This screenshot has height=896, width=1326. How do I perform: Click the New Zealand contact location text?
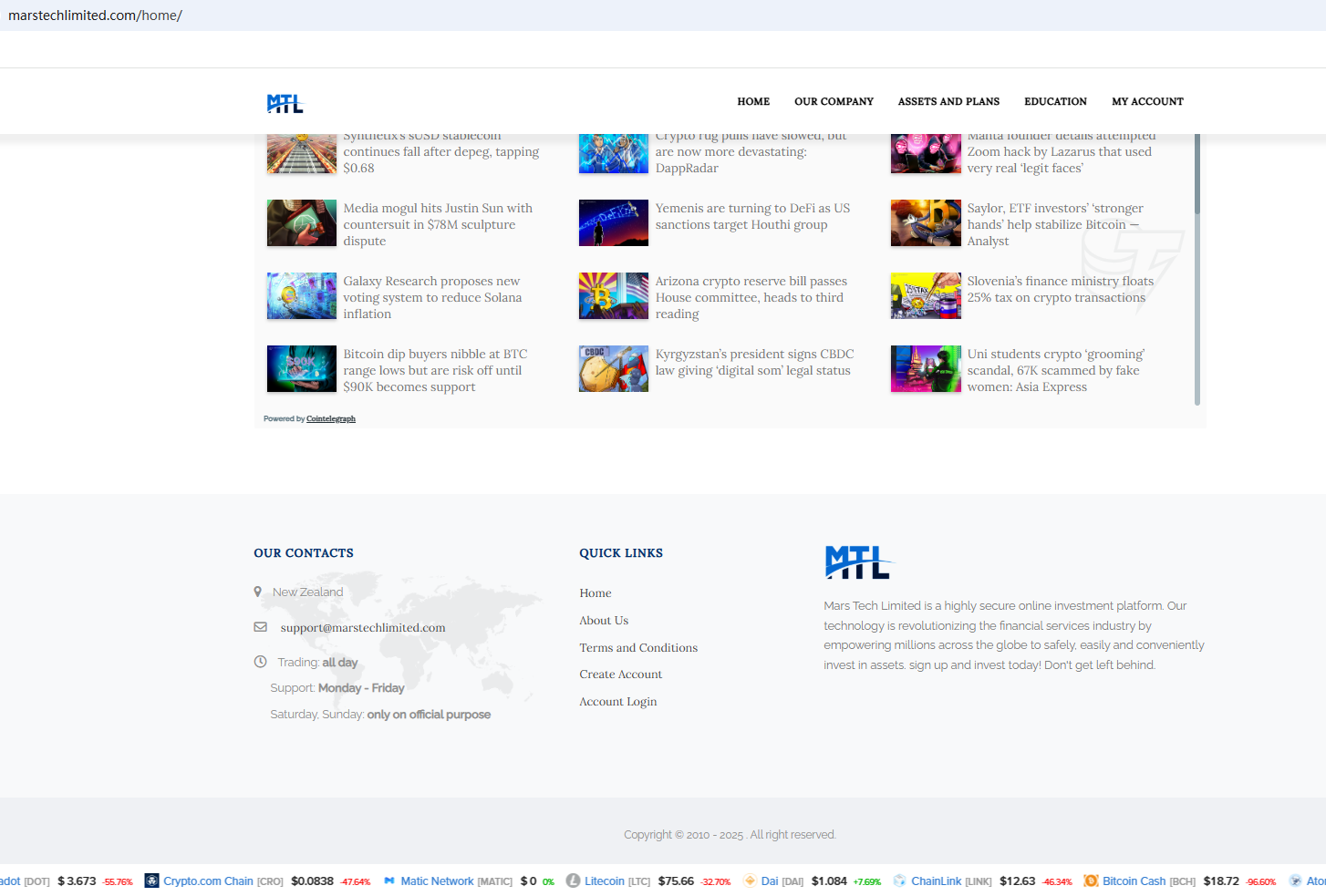coord(308,592)
